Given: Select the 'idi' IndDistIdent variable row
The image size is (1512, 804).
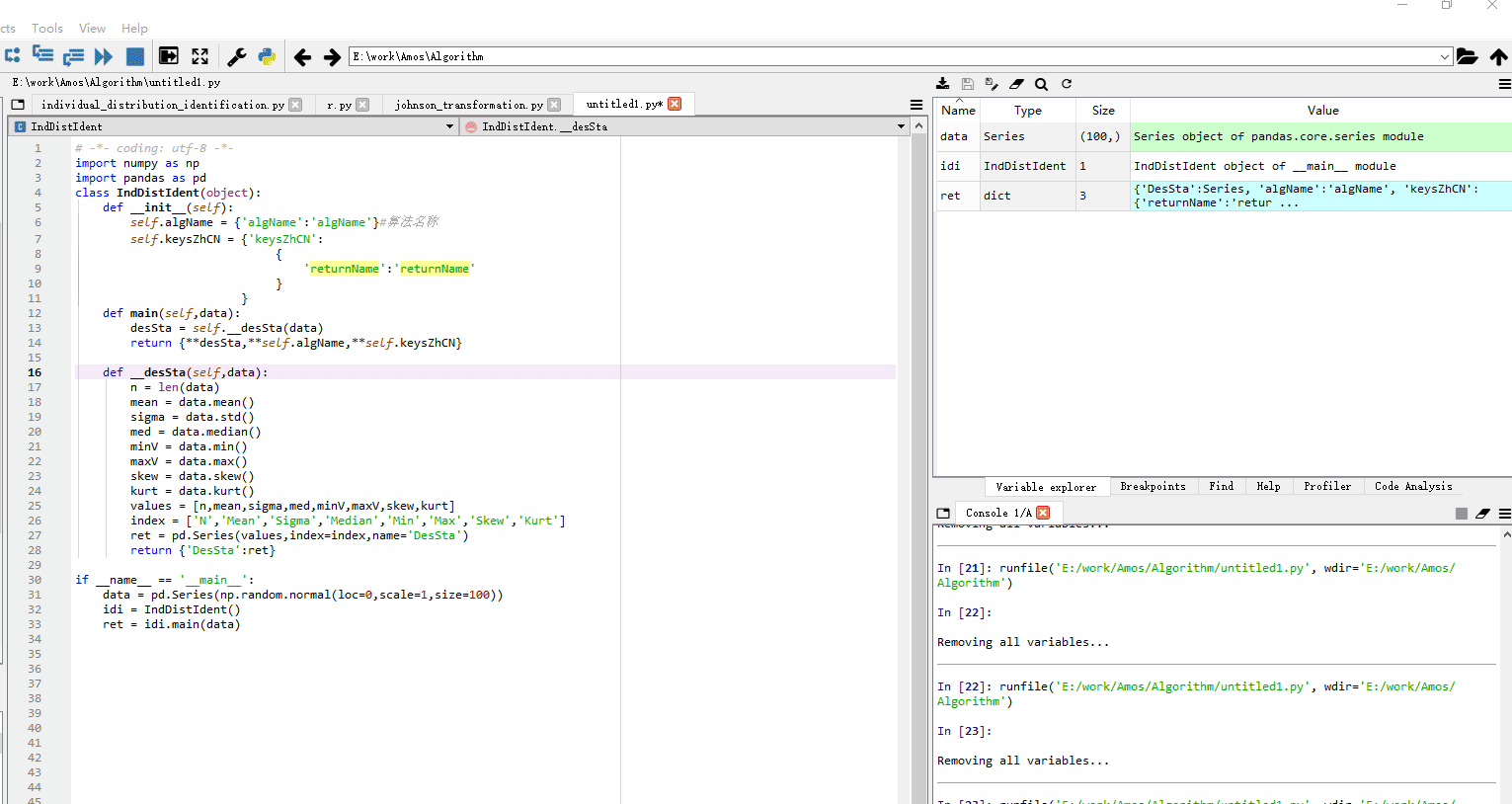Looking at the screenshot, I should 1224,166.
